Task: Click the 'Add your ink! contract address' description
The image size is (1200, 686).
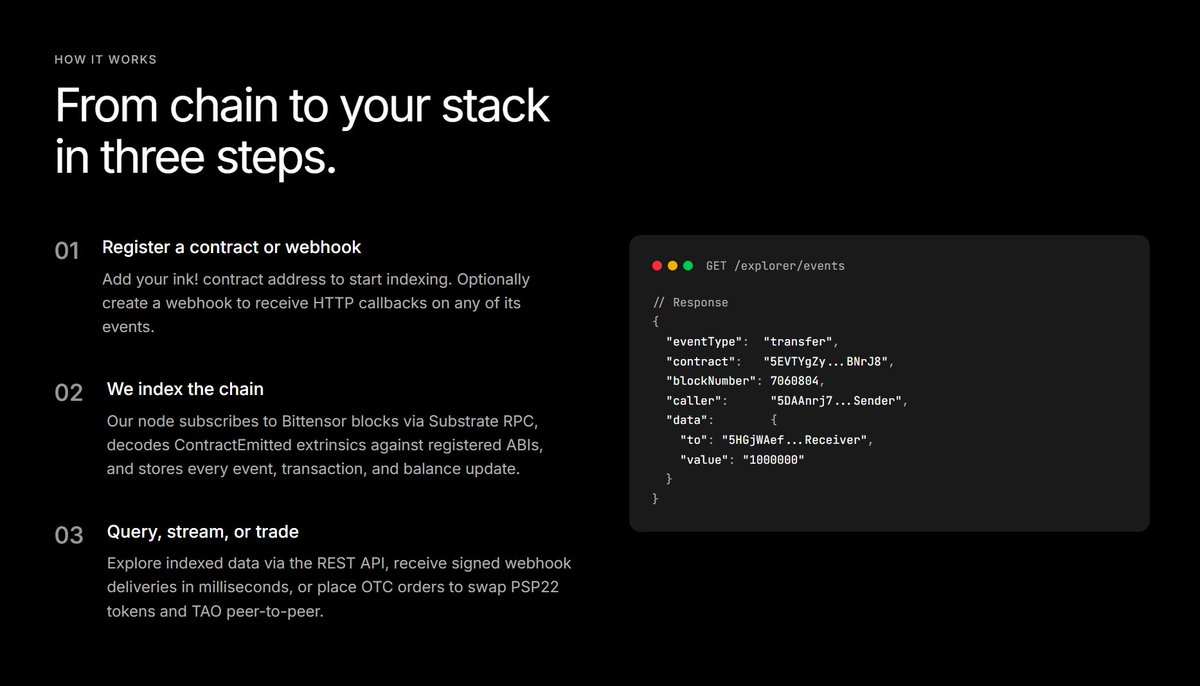Action: [x=316, y=303]
